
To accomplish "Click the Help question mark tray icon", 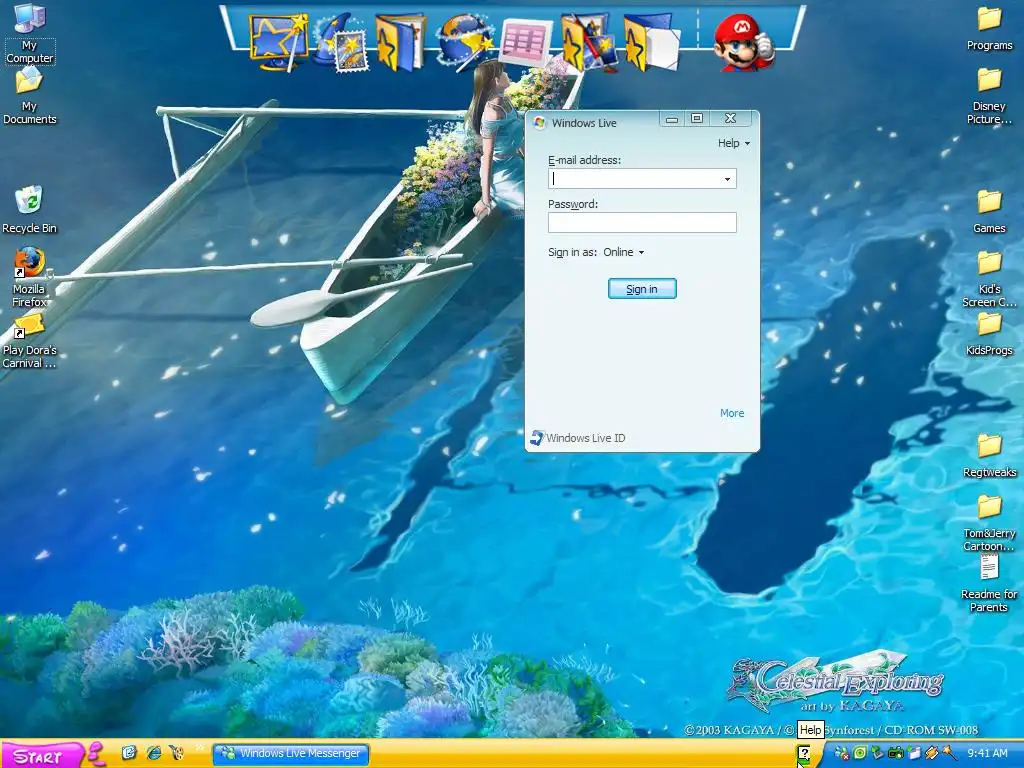I will 804,753.
